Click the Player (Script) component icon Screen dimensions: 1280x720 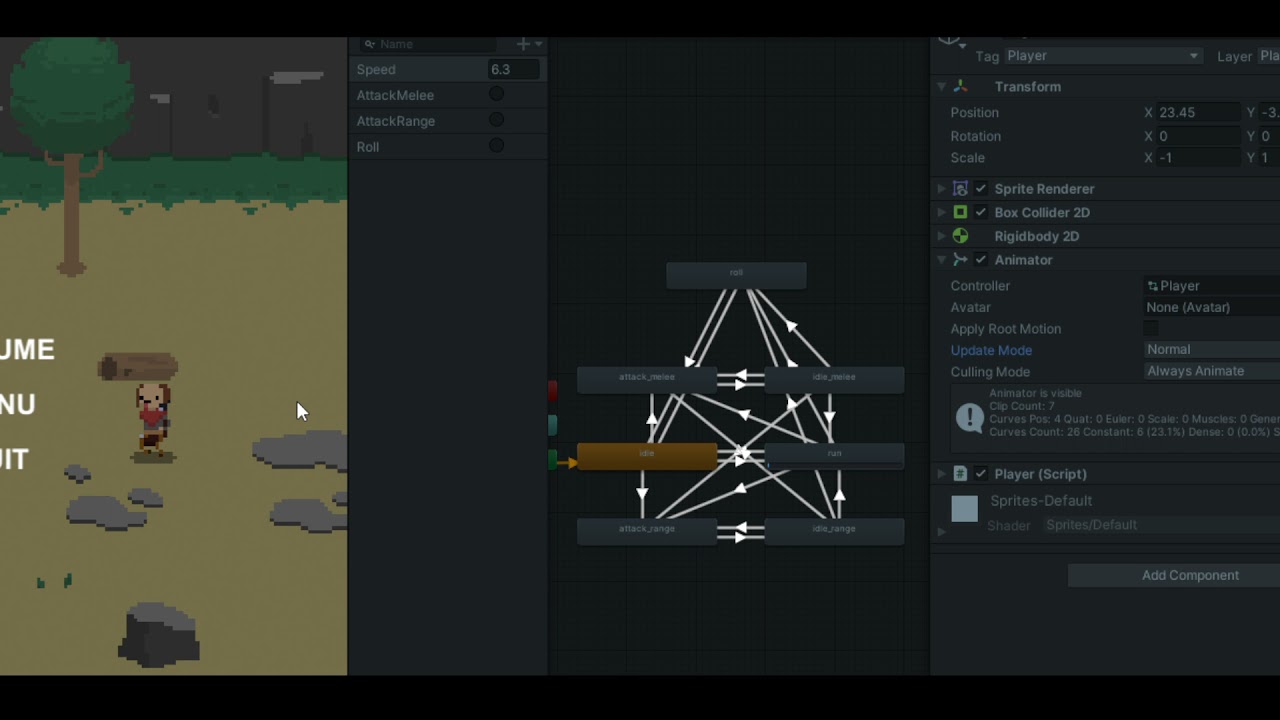pyautogui.click(x=960, y=473)
